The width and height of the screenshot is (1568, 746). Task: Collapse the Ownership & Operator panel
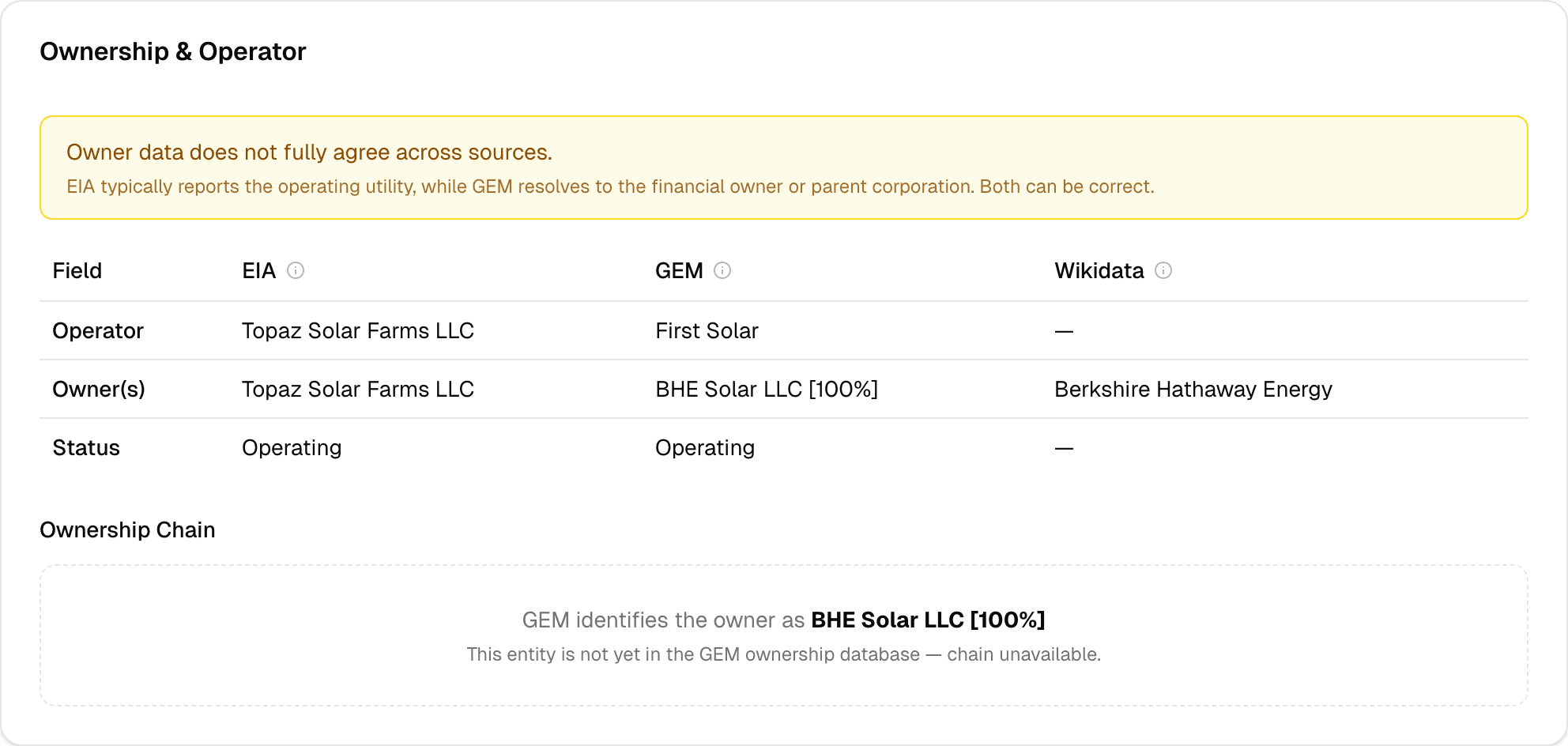[174, 51]
